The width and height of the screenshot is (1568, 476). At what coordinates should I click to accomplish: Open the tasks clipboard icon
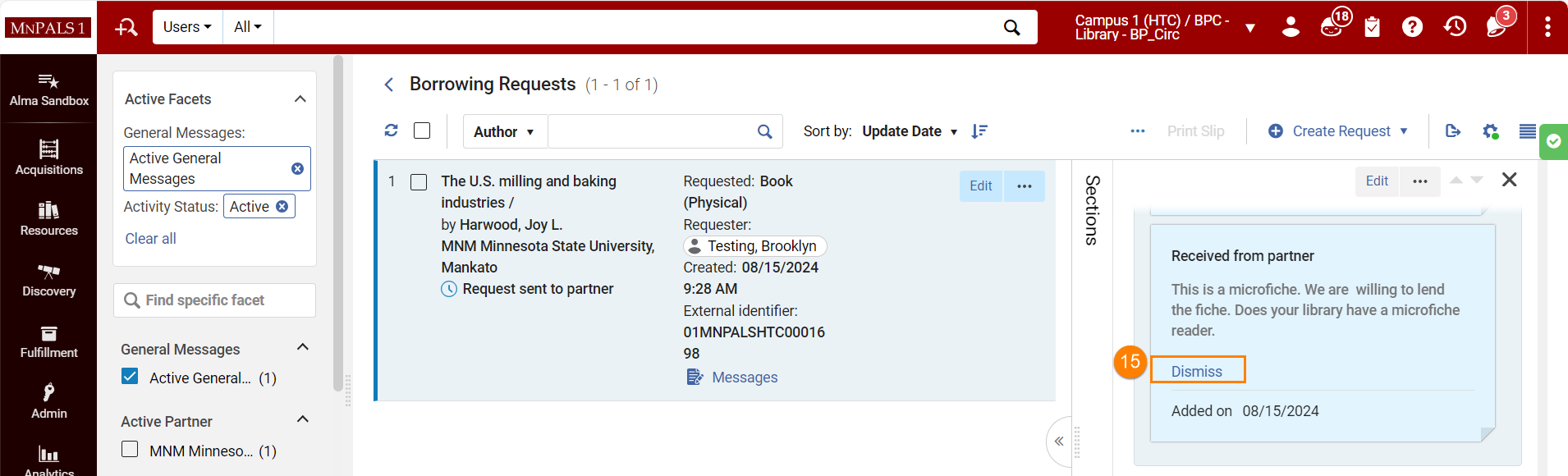[1372, 27]
